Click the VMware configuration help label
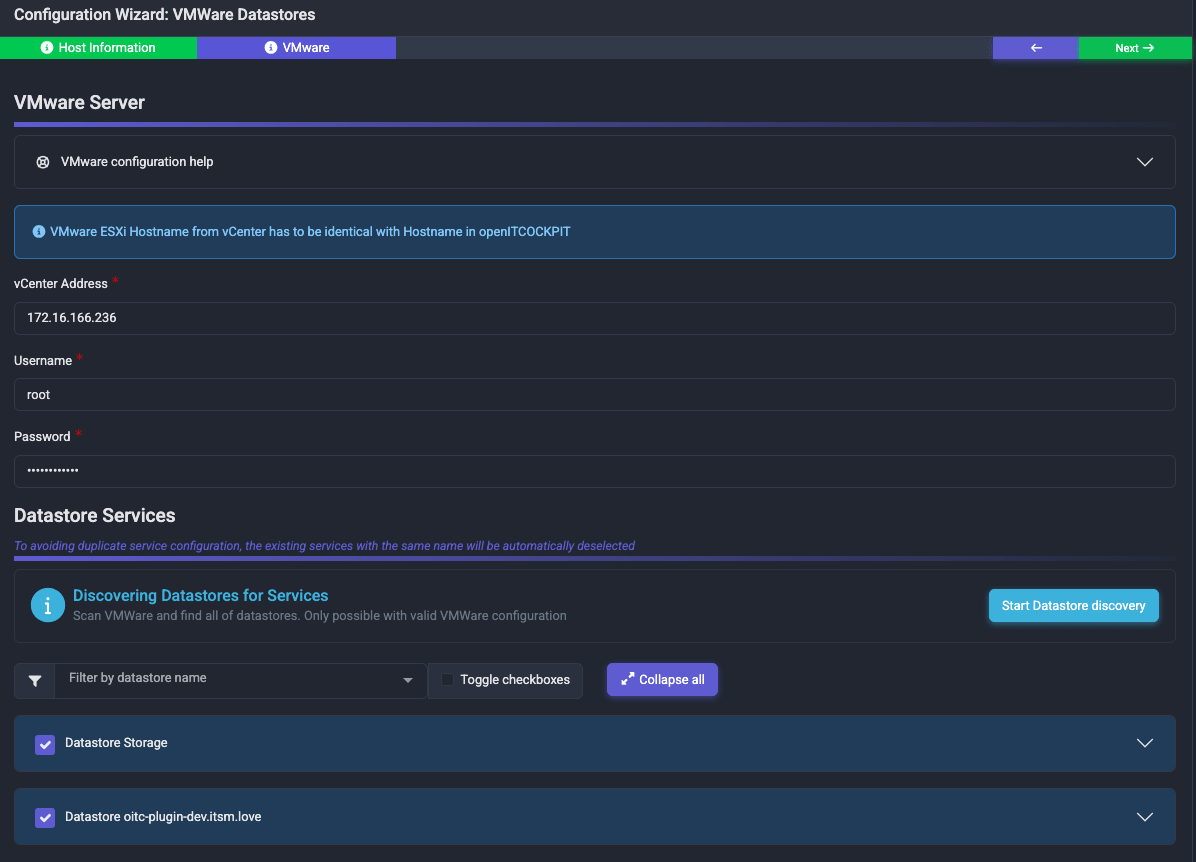 (x=137, y=162)
